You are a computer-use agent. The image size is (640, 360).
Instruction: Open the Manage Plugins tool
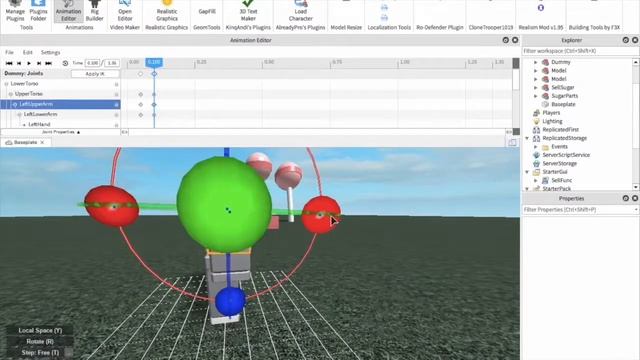pos(15,11)
